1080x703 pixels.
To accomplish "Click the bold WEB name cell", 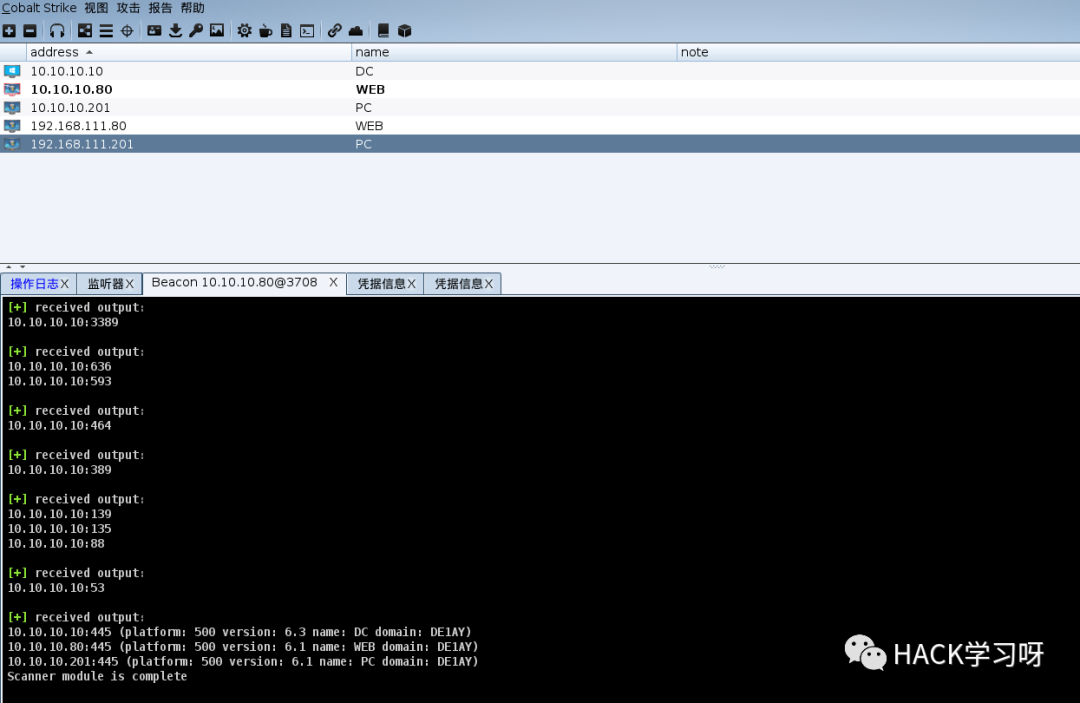I will point(370,89).
